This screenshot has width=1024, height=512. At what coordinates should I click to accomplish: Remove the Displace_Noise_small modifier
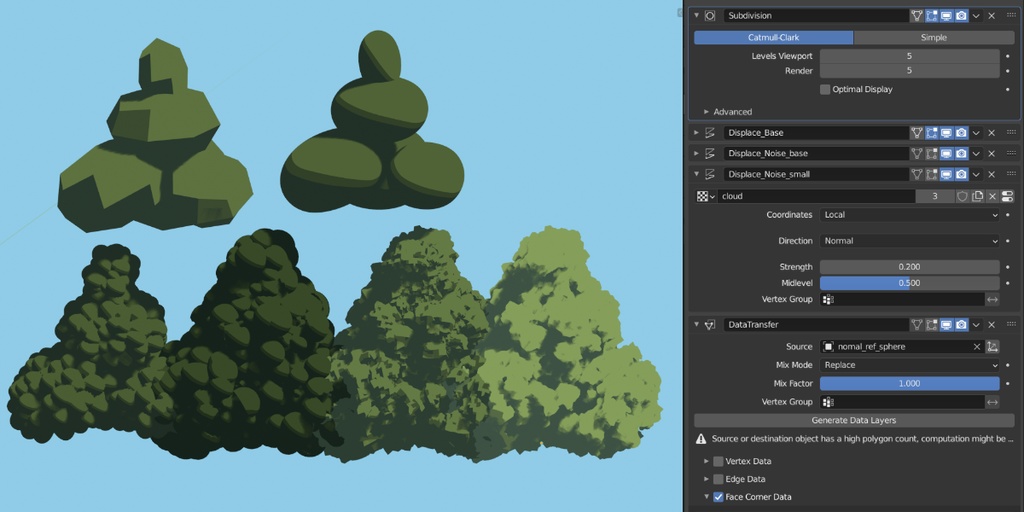point(991,174)
